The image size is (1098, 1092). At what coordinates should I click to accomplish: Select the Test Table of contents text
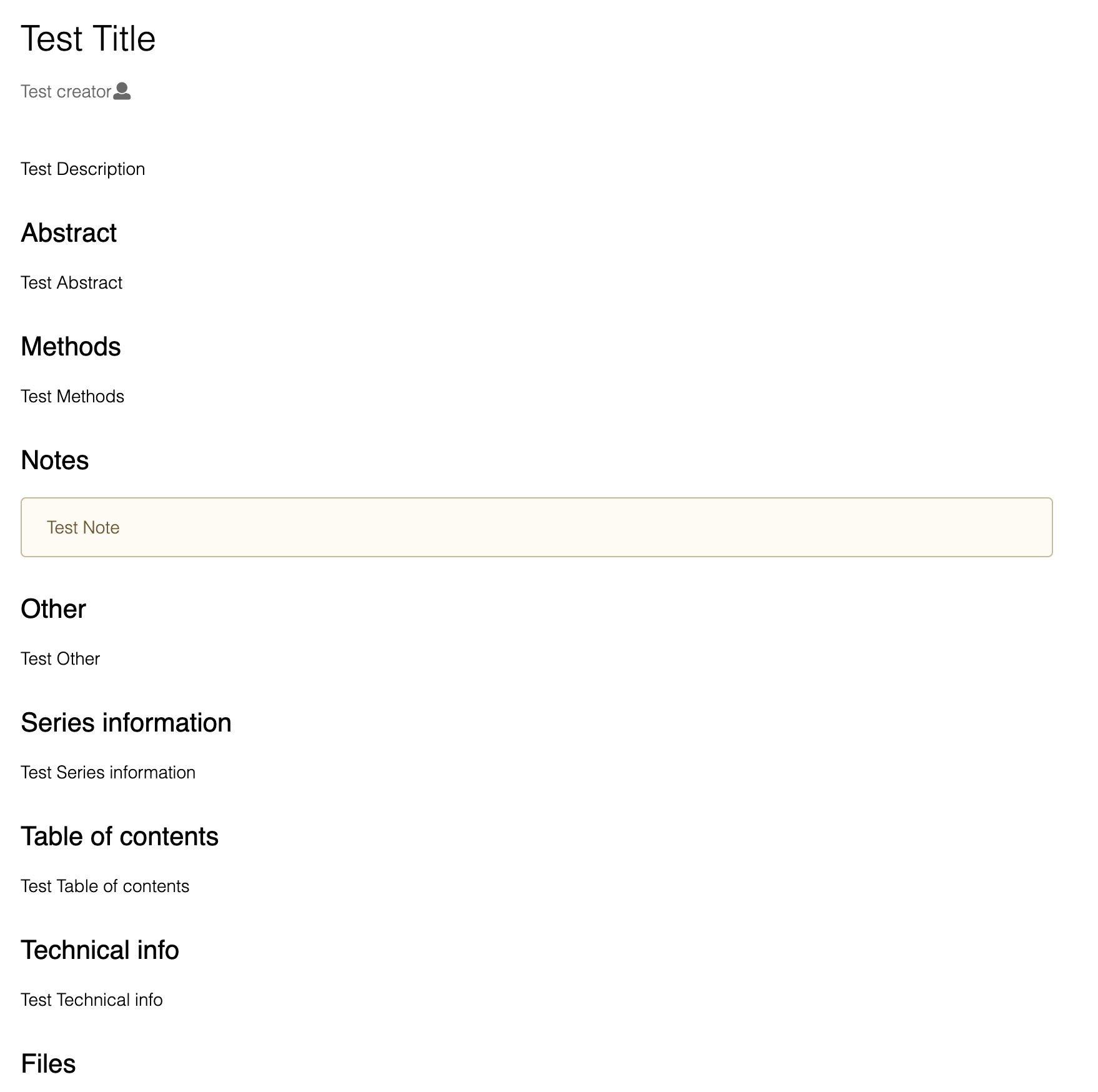click(x=105, y=886)
